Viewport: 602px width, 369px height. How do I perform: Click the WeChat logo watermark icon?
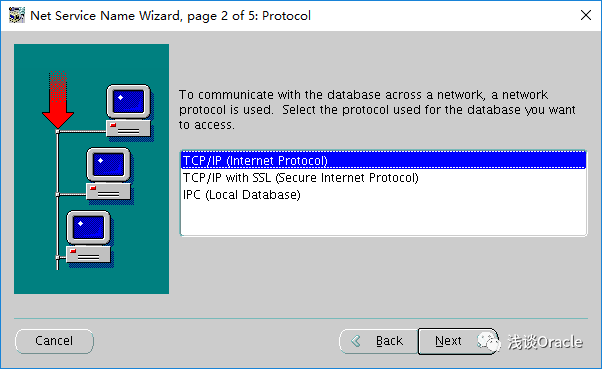[489, 341]
